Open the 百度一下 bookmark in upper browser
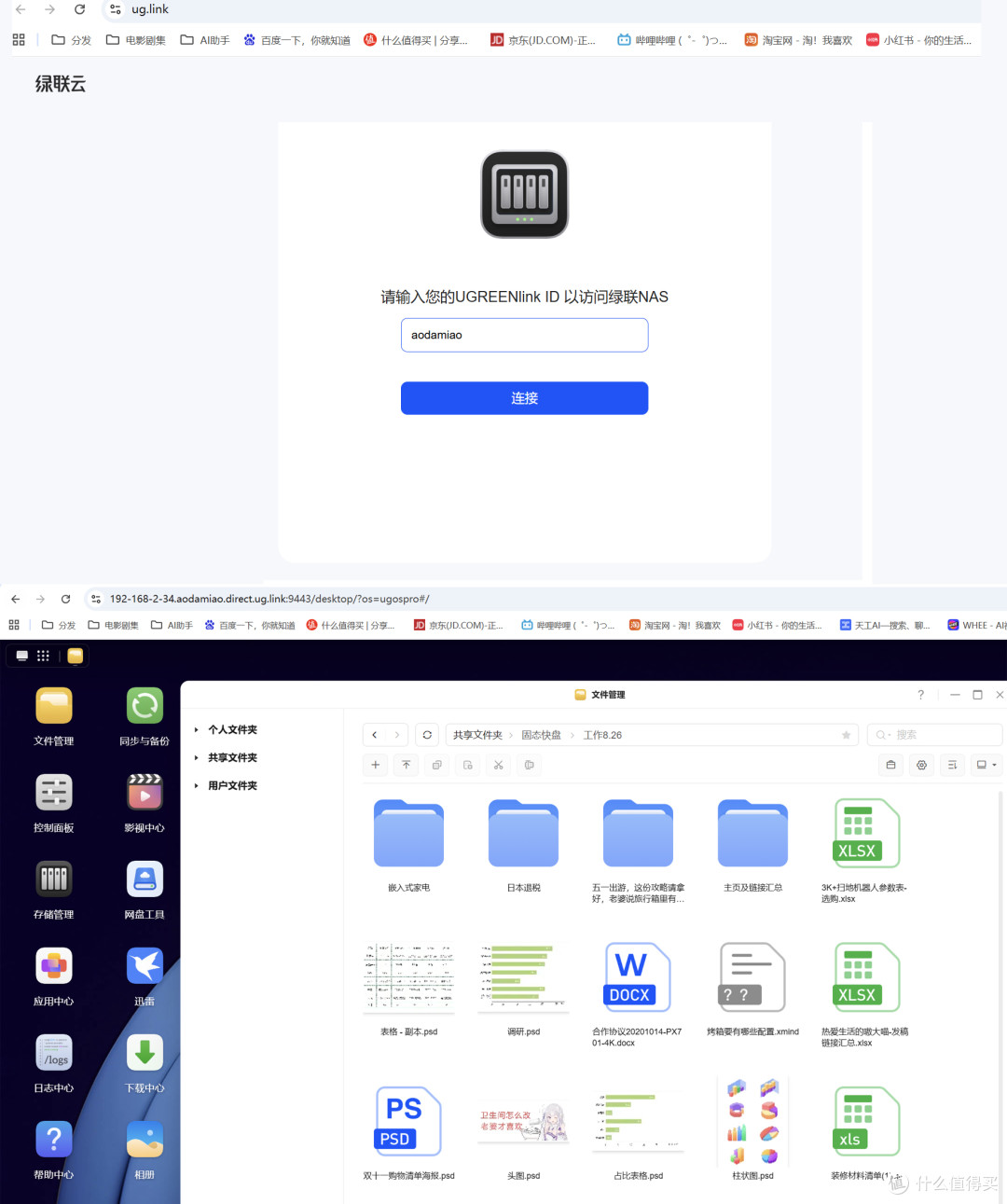 [x=297, y=40]
